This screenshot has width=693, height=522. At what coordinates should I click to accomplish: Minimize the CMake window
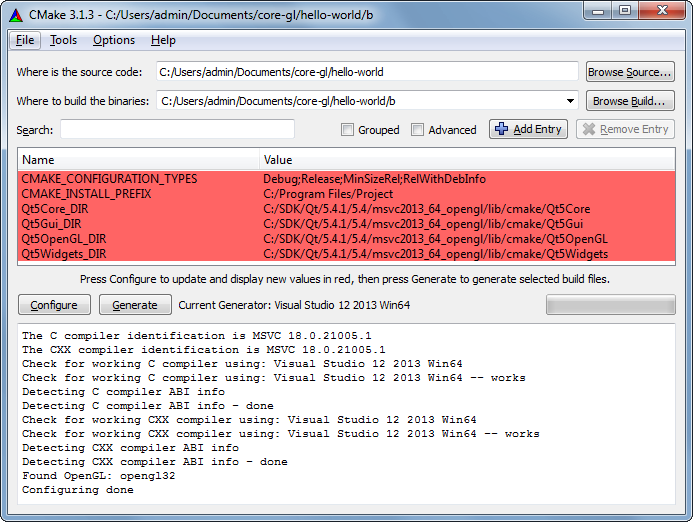[598, 11]
